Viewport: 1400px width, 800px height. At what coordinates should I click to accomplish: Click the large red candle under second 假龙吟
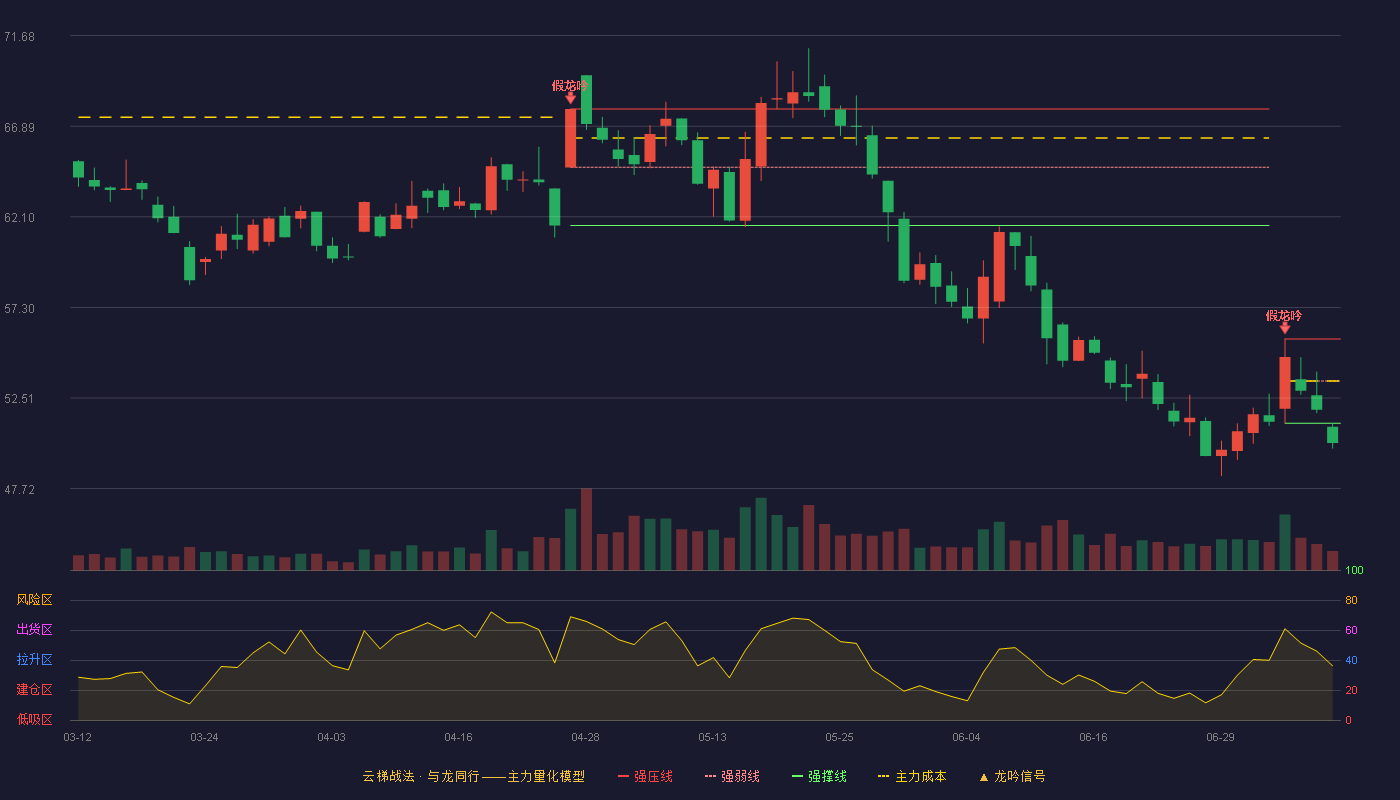(x=1285, y=383)
